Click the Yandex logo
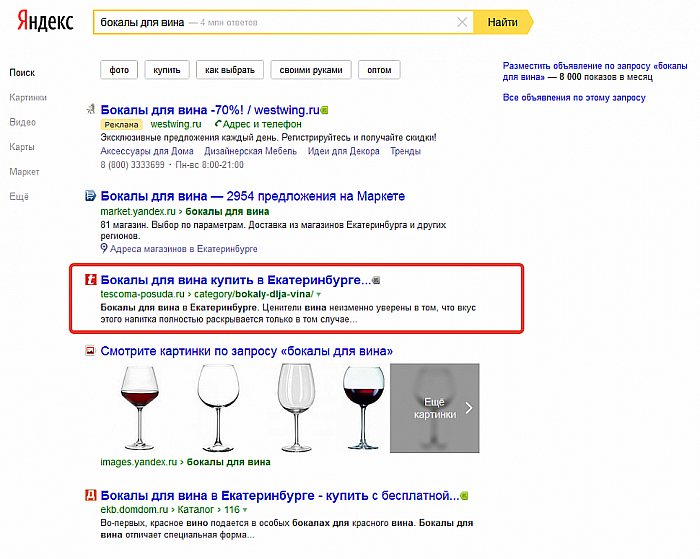 click(x=45, y=21)
